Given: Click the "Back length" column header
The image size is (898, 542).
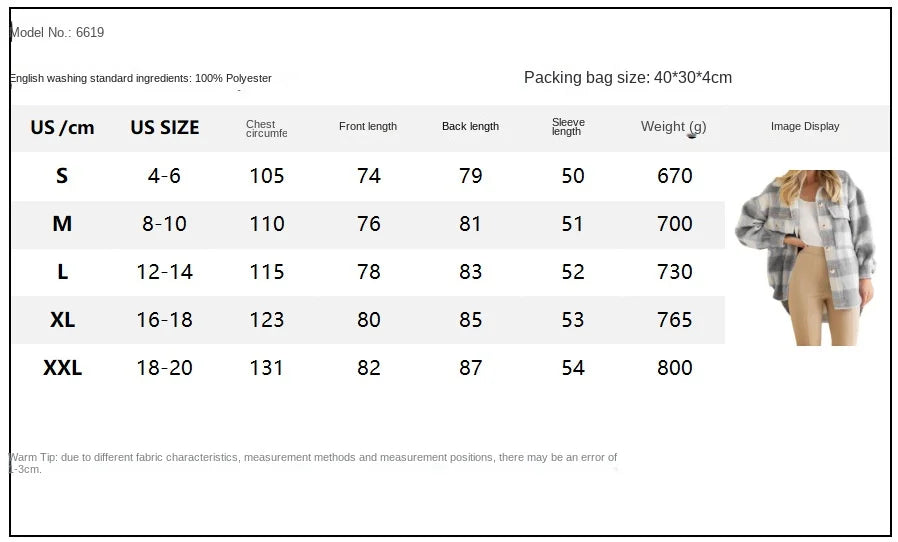Looking at the screenshot, I should 470,126.
